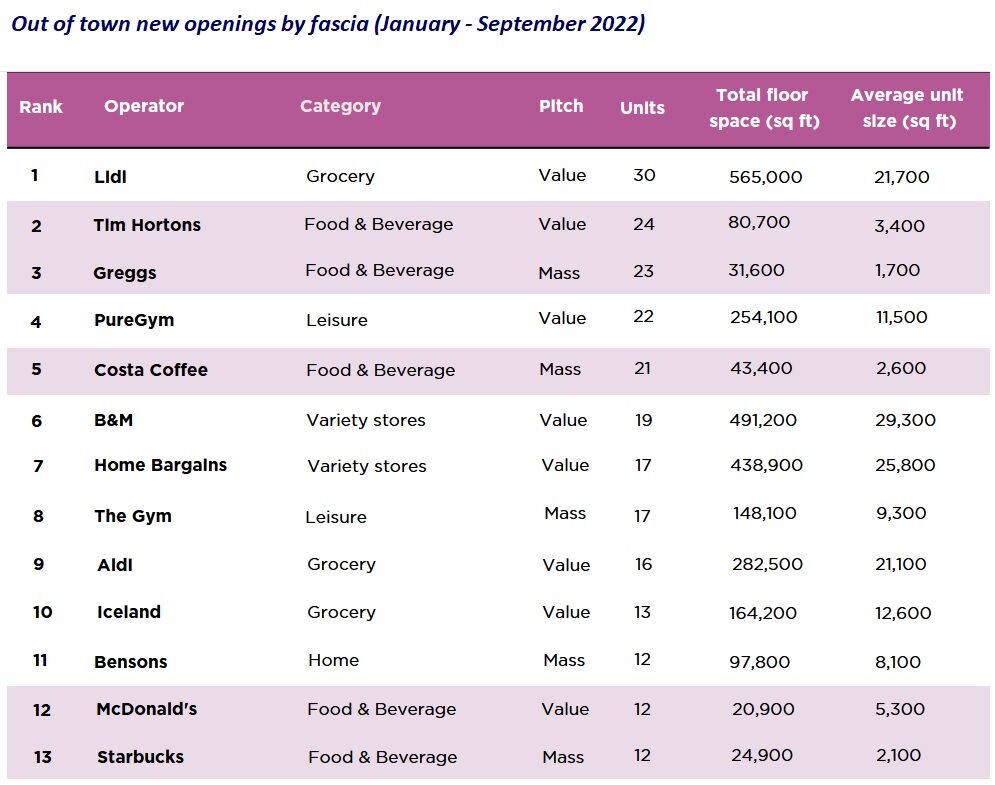Select the PureGym row operator

(134, 320)
